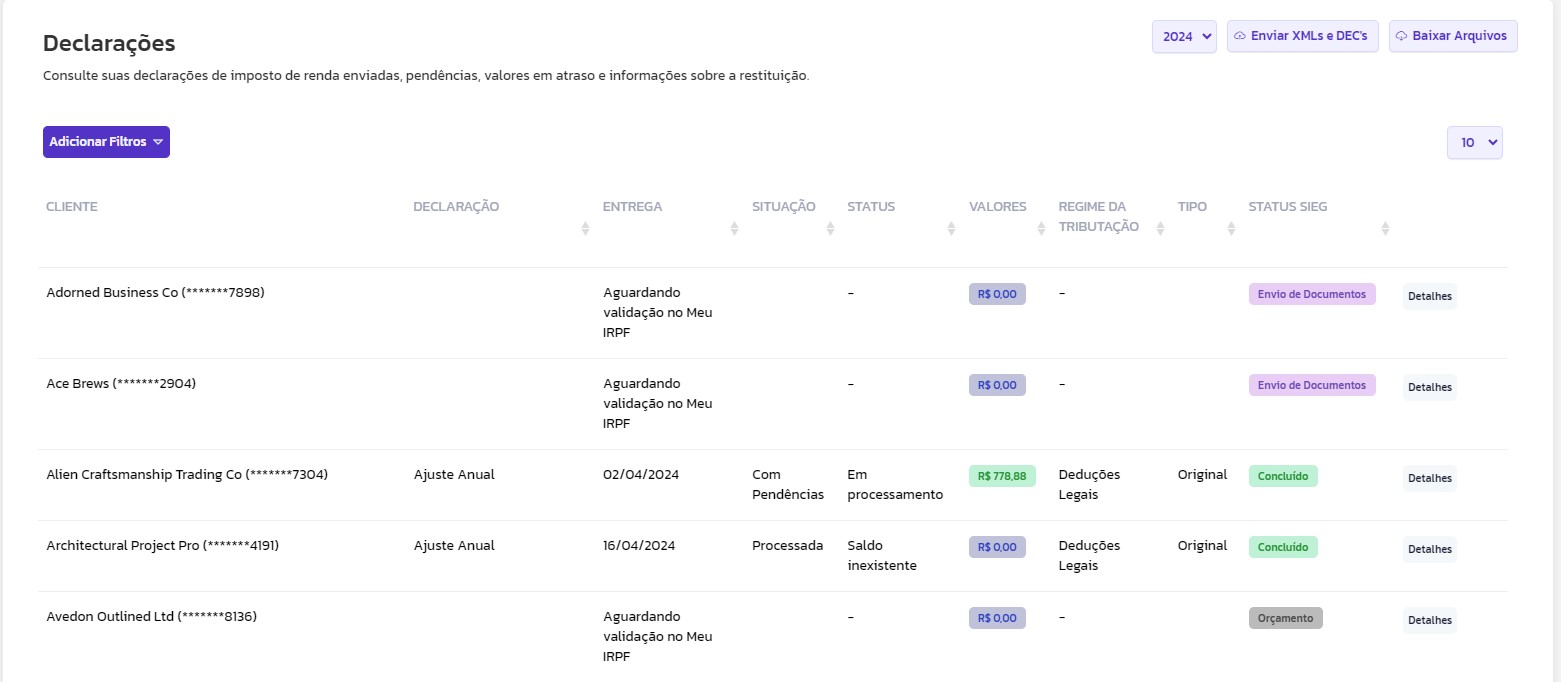
Task: Click delivery date 16/04/2024
Action: pos(639,546)
